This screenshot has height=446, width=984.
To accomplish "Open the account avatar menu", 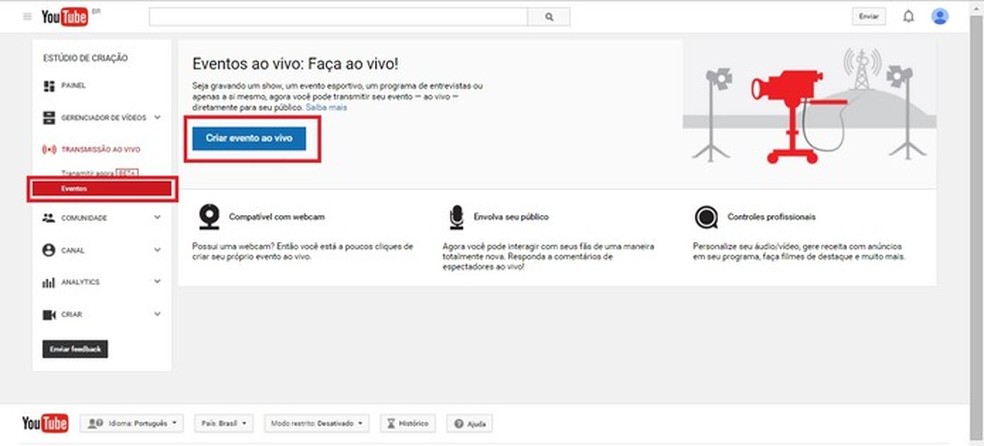I will click(939, 17).
